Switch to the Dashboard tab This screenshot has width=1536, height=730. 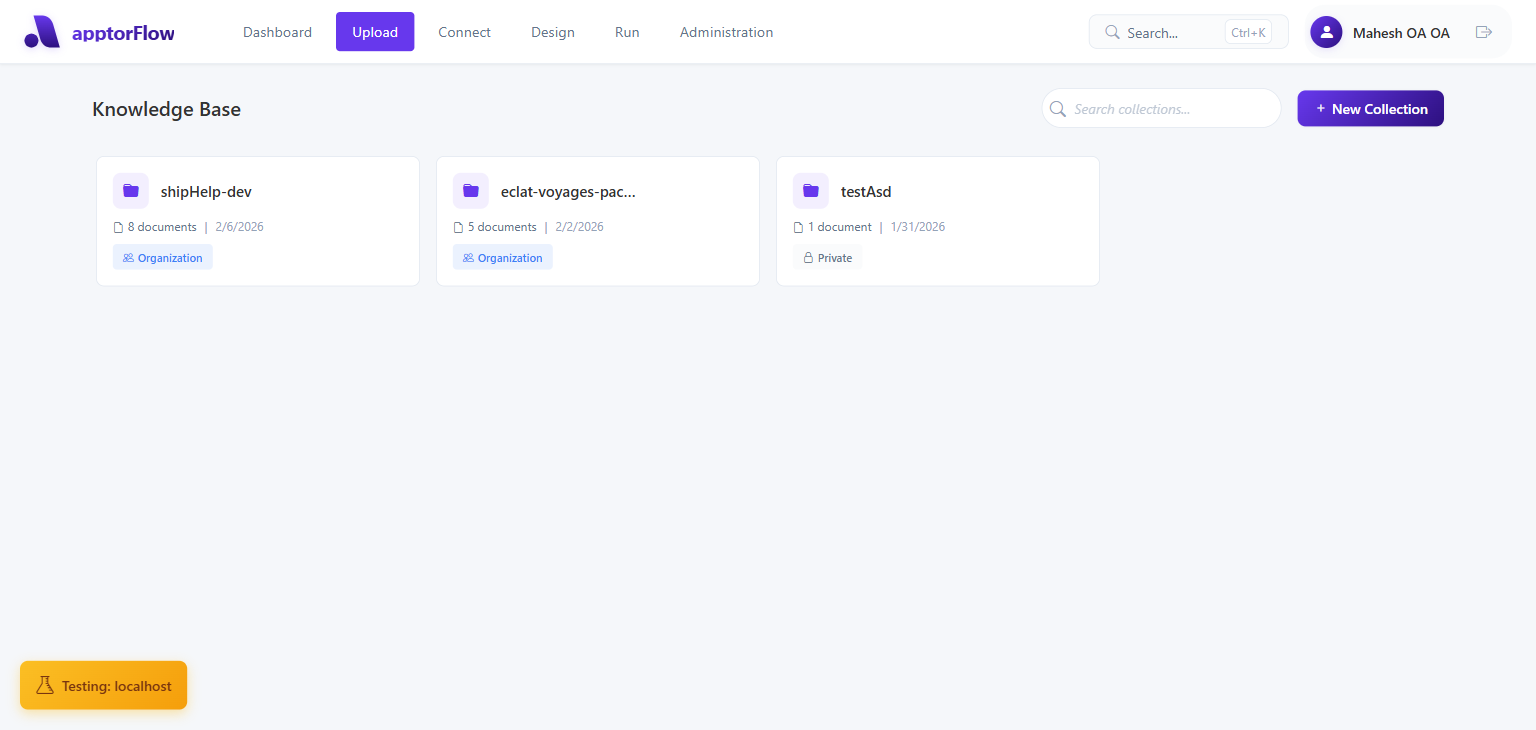(277, 31)
